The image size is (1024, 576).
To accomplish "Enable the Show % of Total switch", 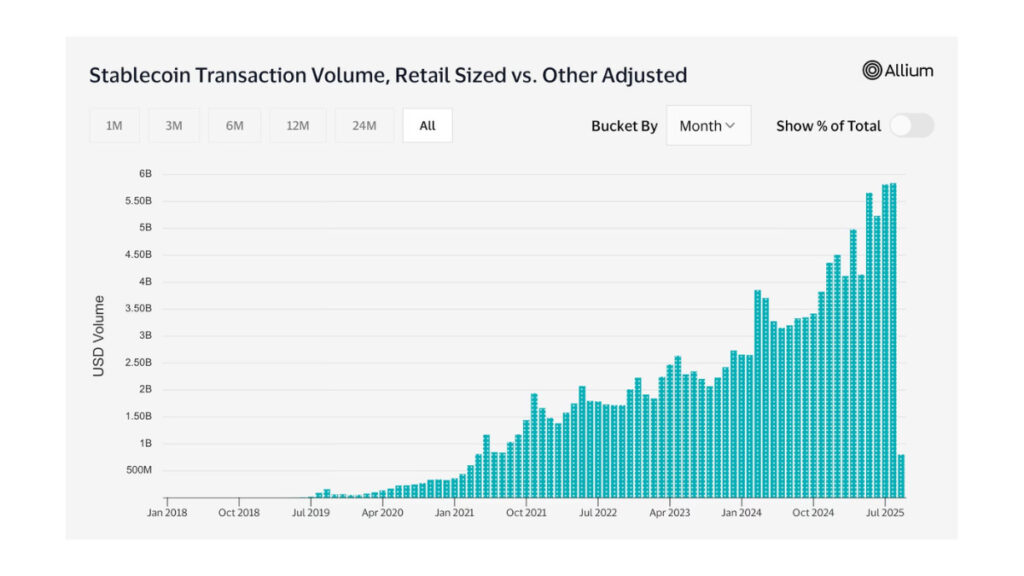I will pyautogui.click(x=911, y=126).
